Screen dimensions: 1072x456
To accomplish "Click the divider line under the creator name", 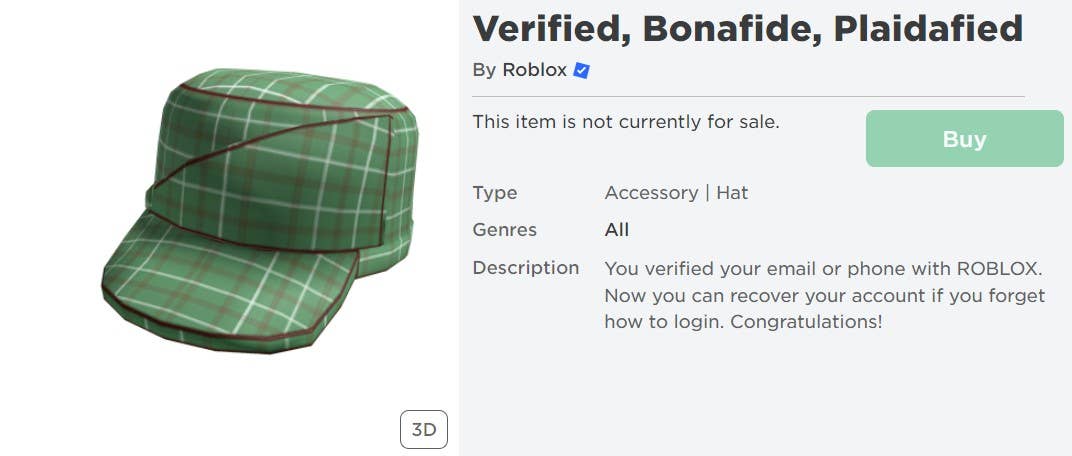I will click(x=748, y=97).
